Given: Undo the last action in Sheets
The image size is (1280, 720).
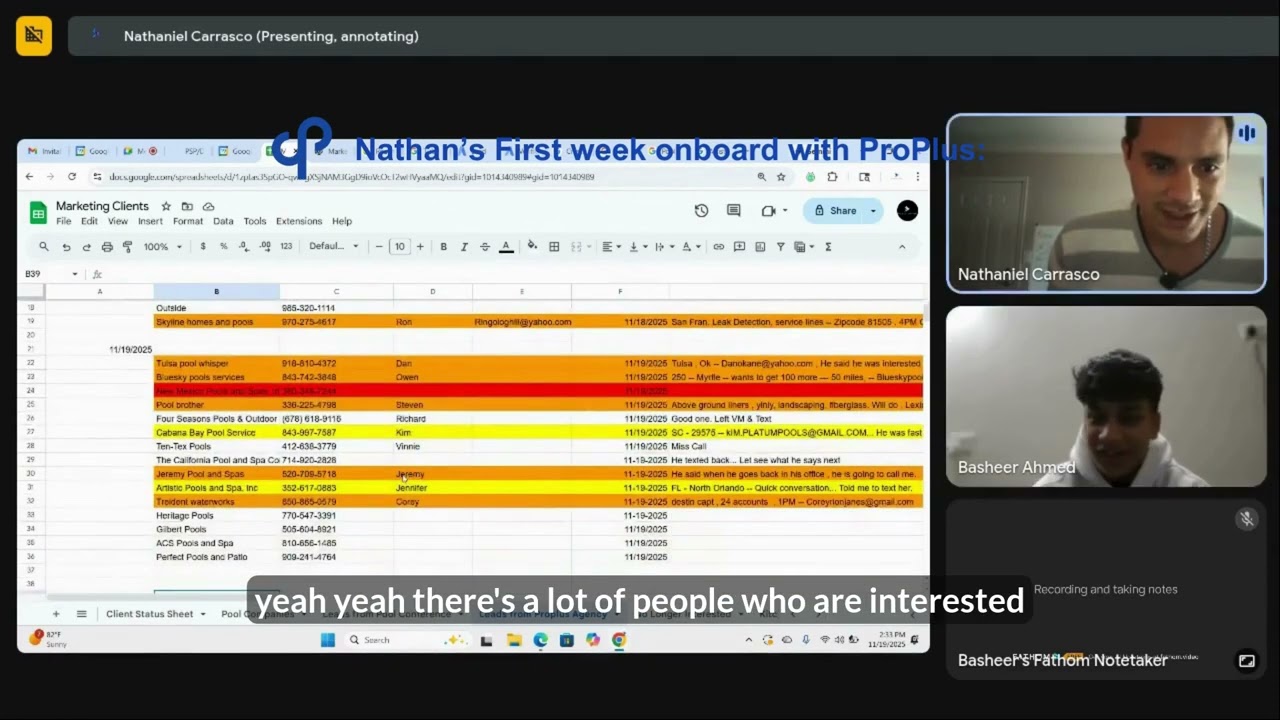Looking at the screenshot, I should pyautogui.click(x=66, y=247).
